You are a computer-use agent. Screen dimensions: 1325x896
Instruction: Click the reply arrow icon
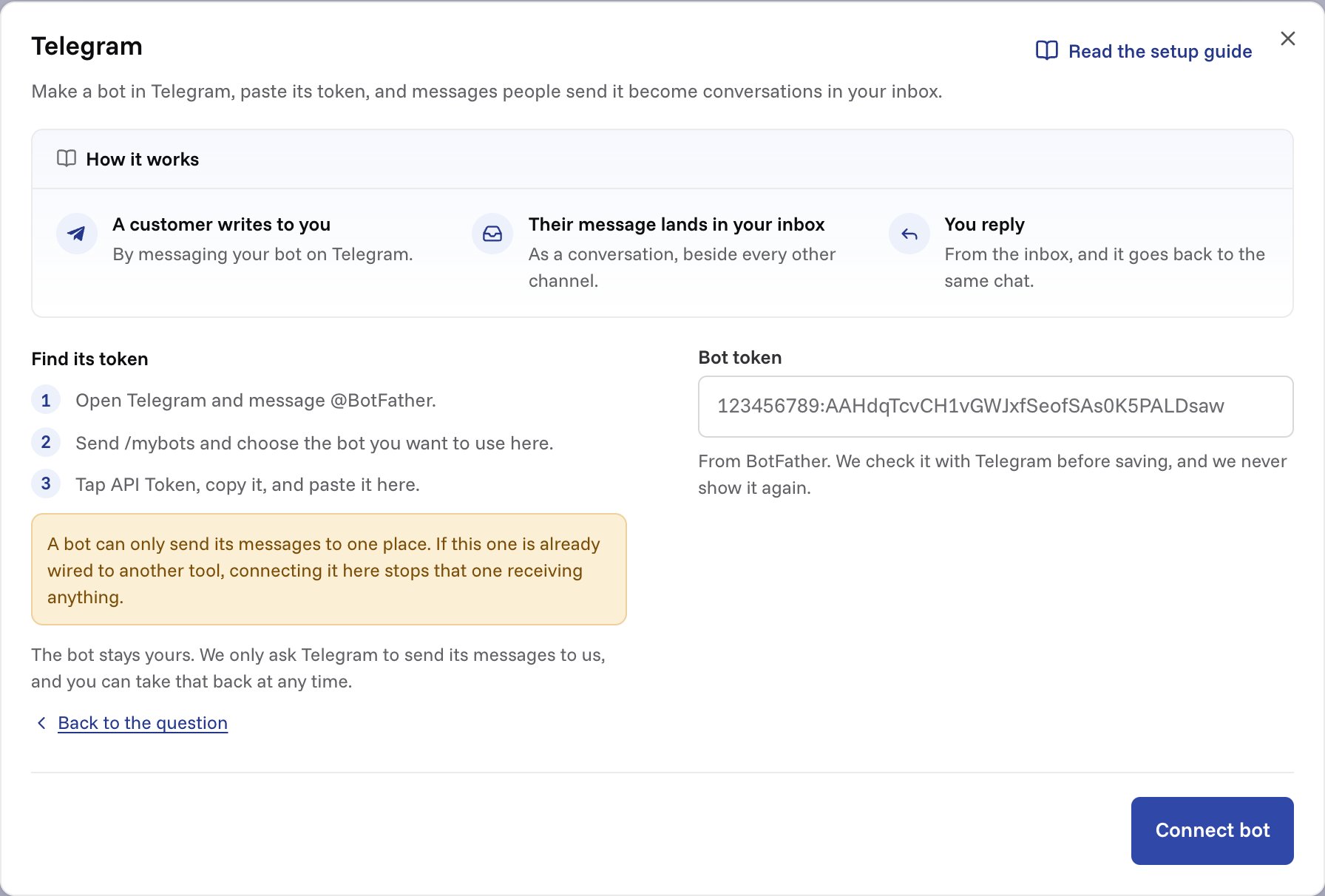pos(909,234)
